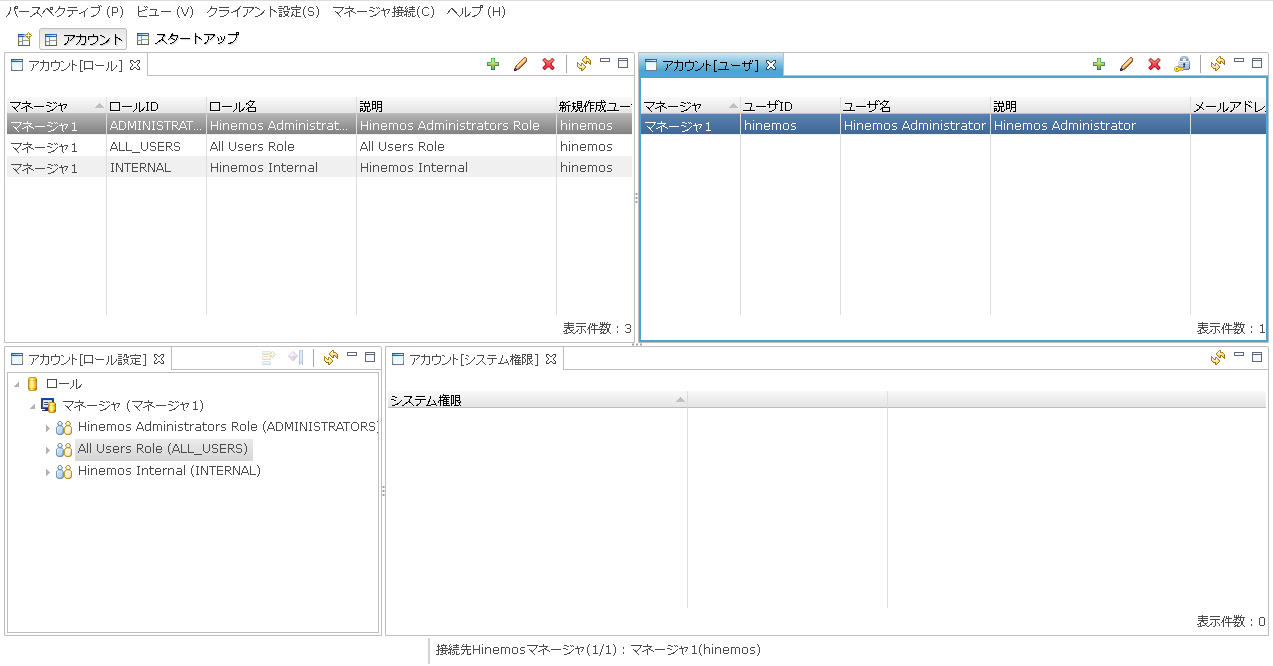Viewport: 1273px width, 666px height.
Task: Expand Hinemos Administrators Role tree node
Action: coord(48,428)
